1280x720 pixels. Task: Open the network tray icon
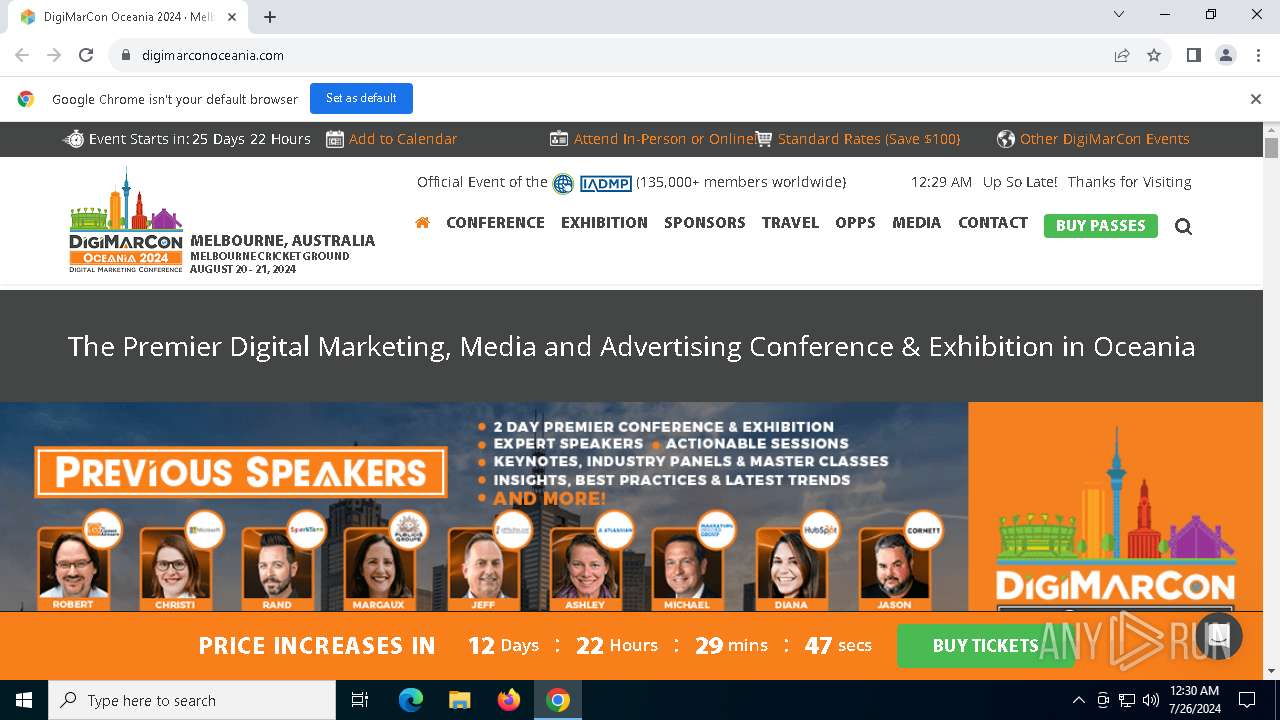coord(1127,700)
